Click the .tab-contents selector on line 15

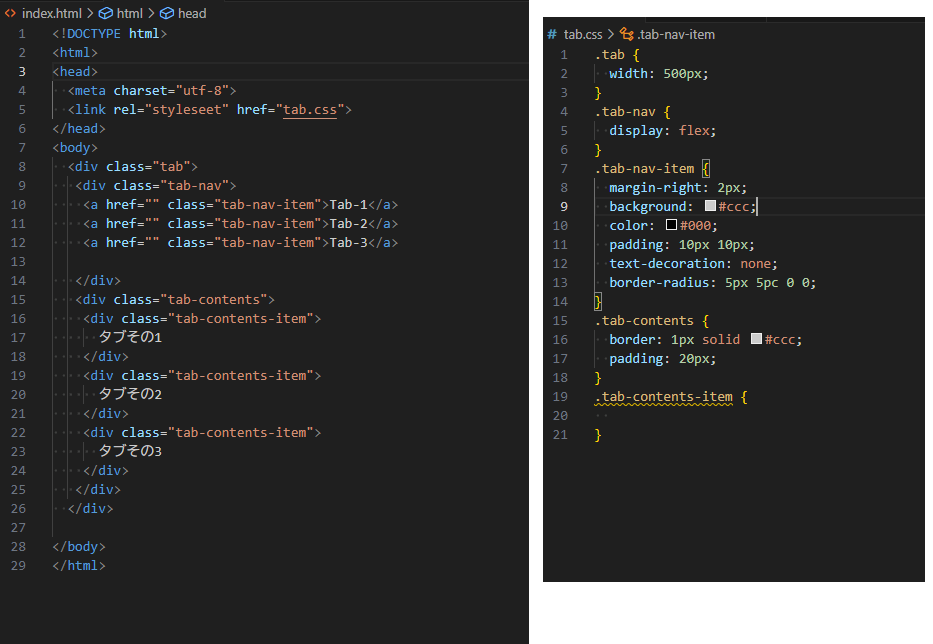(644, 320)
